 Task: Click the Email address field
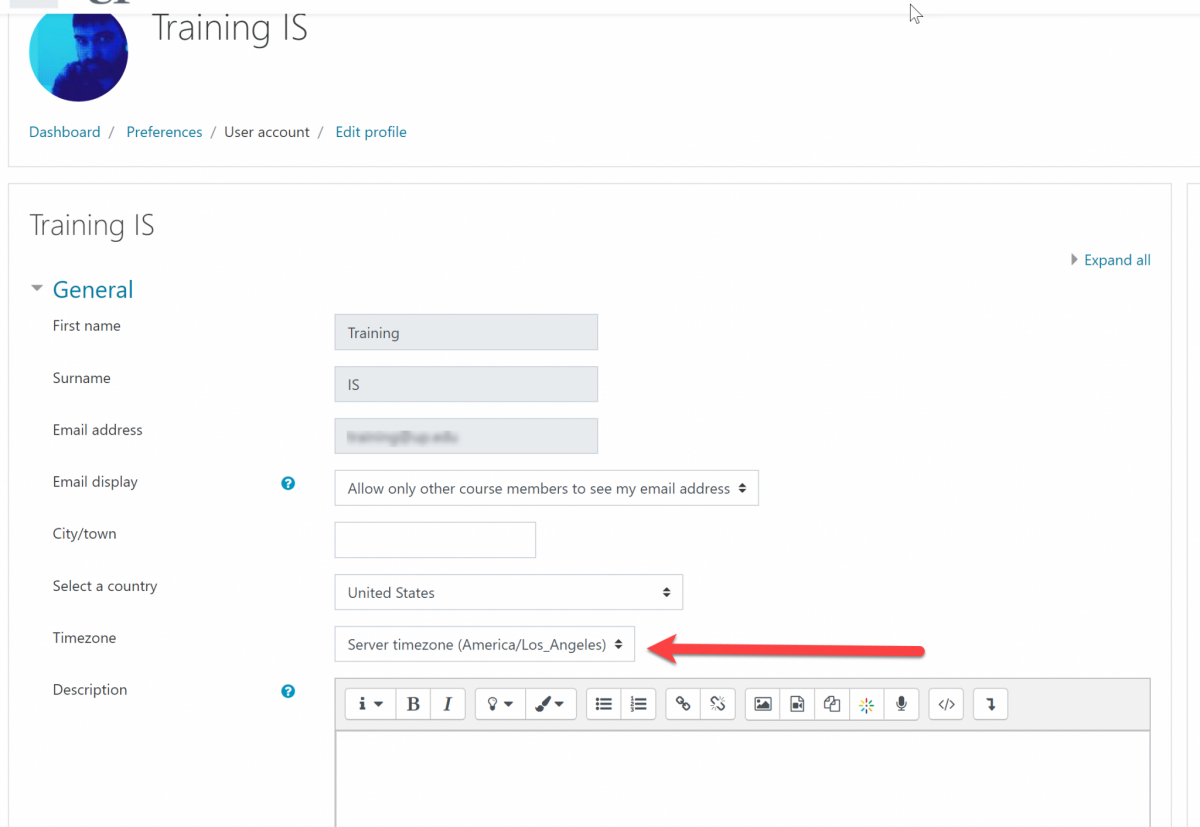(x=466, y=436)
